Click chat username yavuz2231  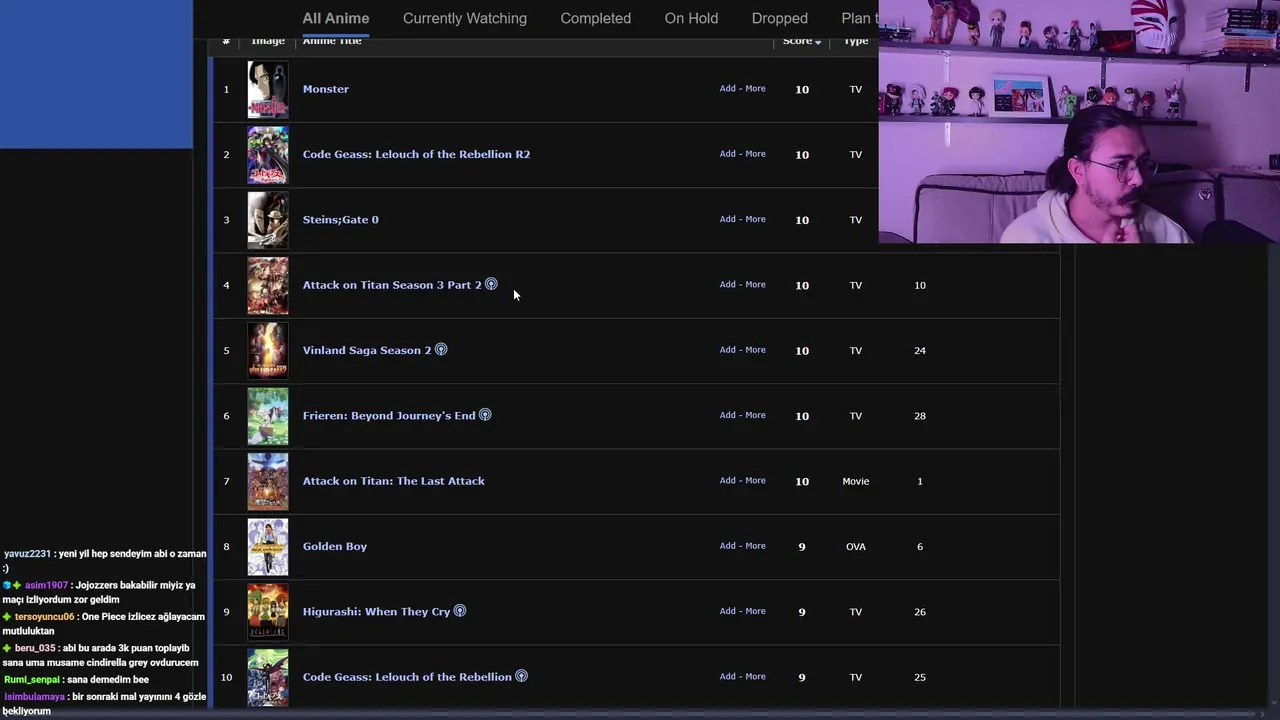(x=27, y=553)
